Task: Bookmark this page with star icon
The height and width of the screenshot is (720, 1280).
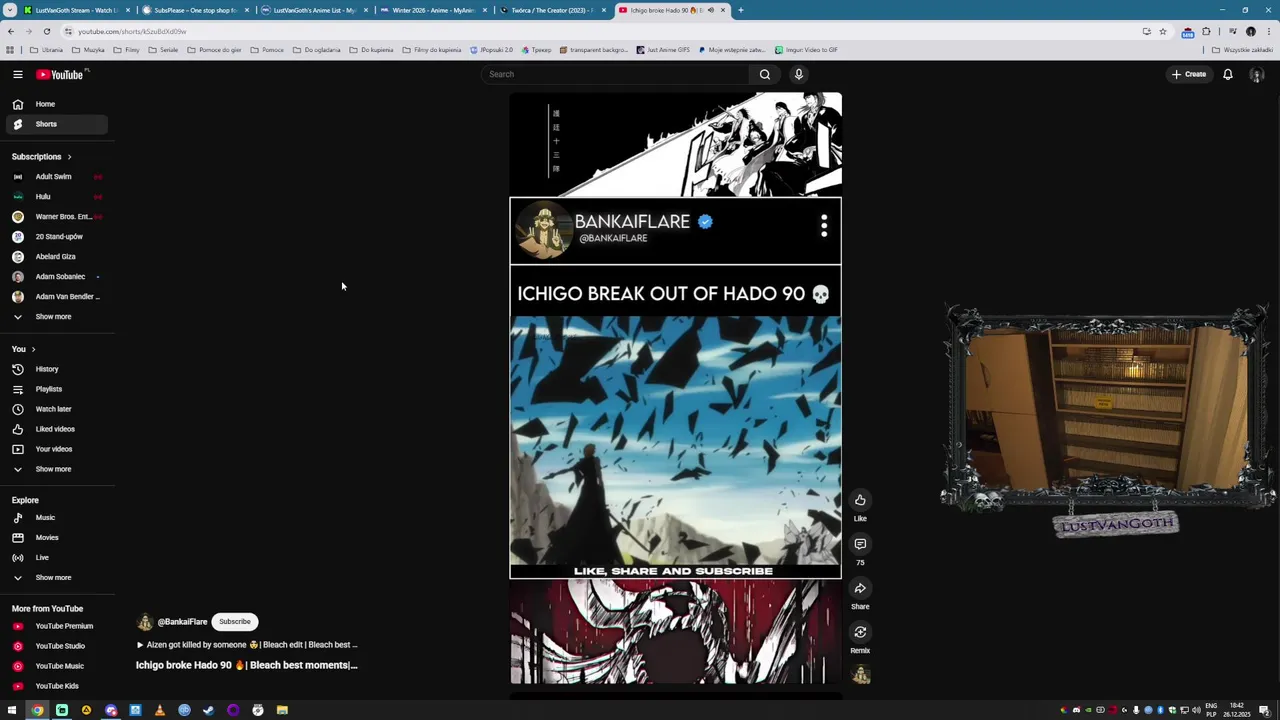Action: (x=1162, y=31)
